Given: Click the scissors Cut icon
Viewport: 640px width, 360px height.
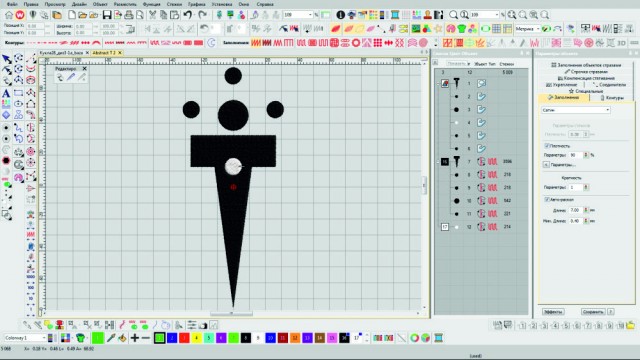Looking at the screenshot, I should coord(152,15).
